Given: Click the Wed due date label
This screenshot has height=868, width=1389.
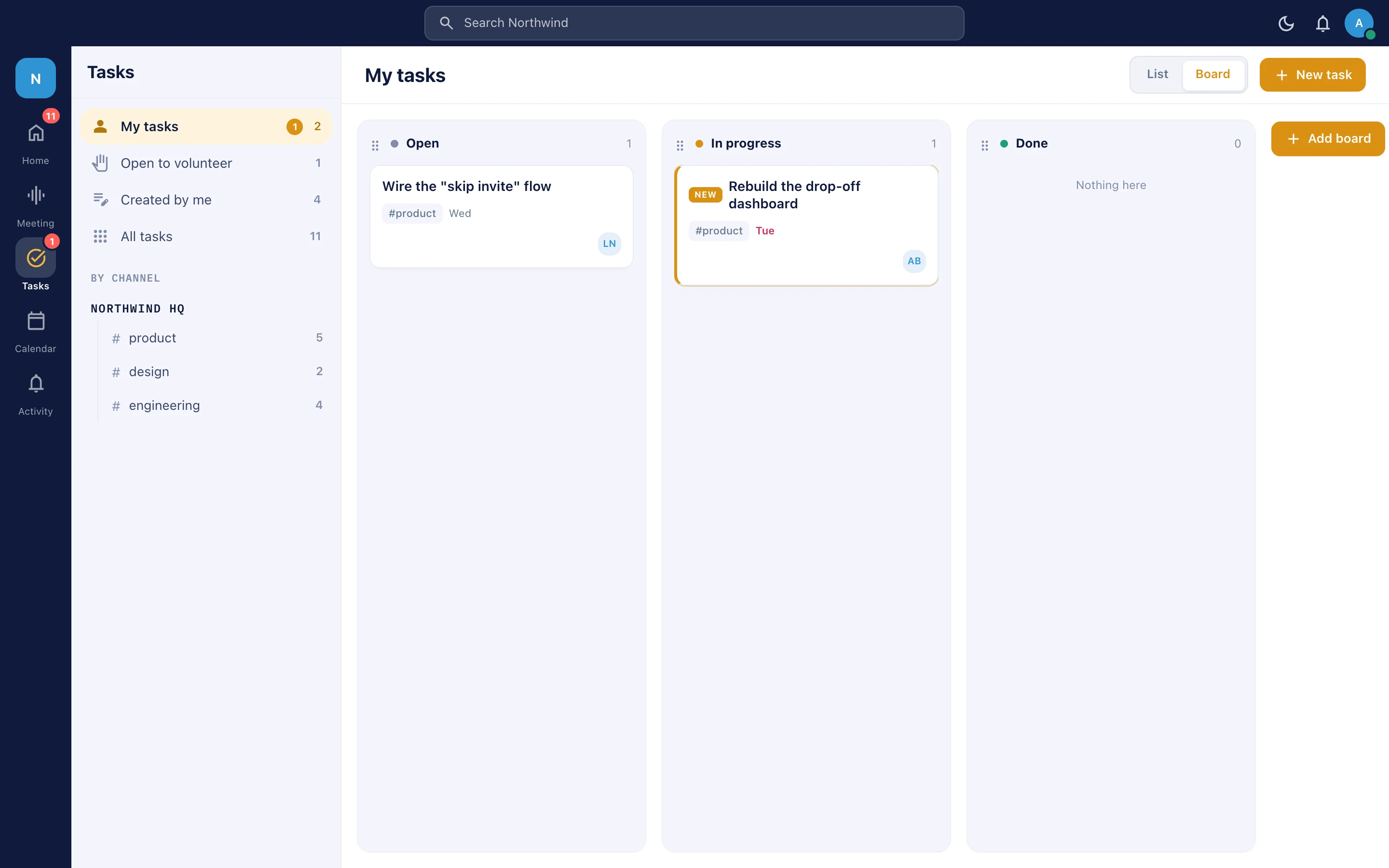Looking at the screenshot, I should point(460,214).
